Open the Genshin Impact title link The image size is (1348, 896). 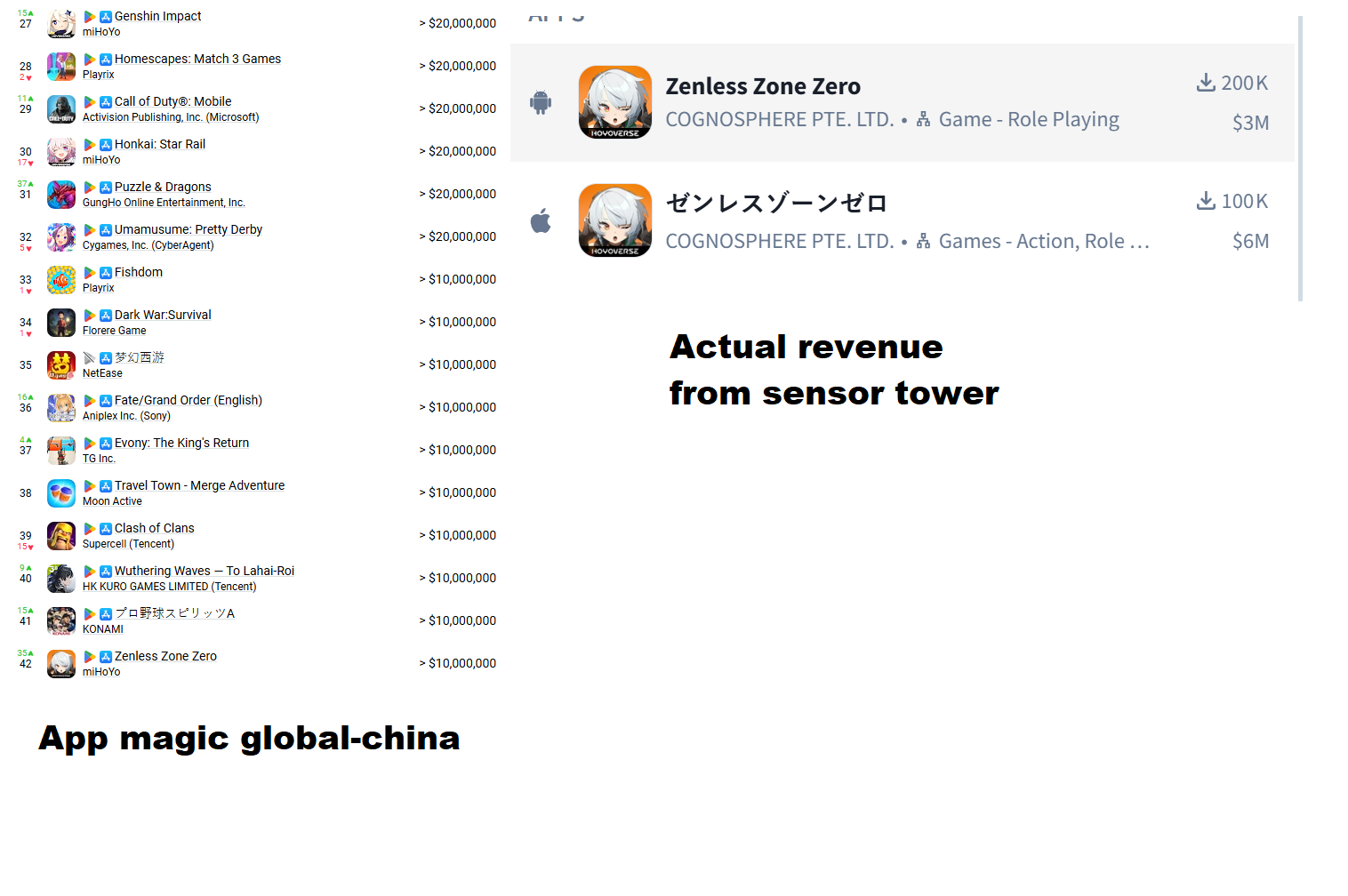tap(158, 17)
